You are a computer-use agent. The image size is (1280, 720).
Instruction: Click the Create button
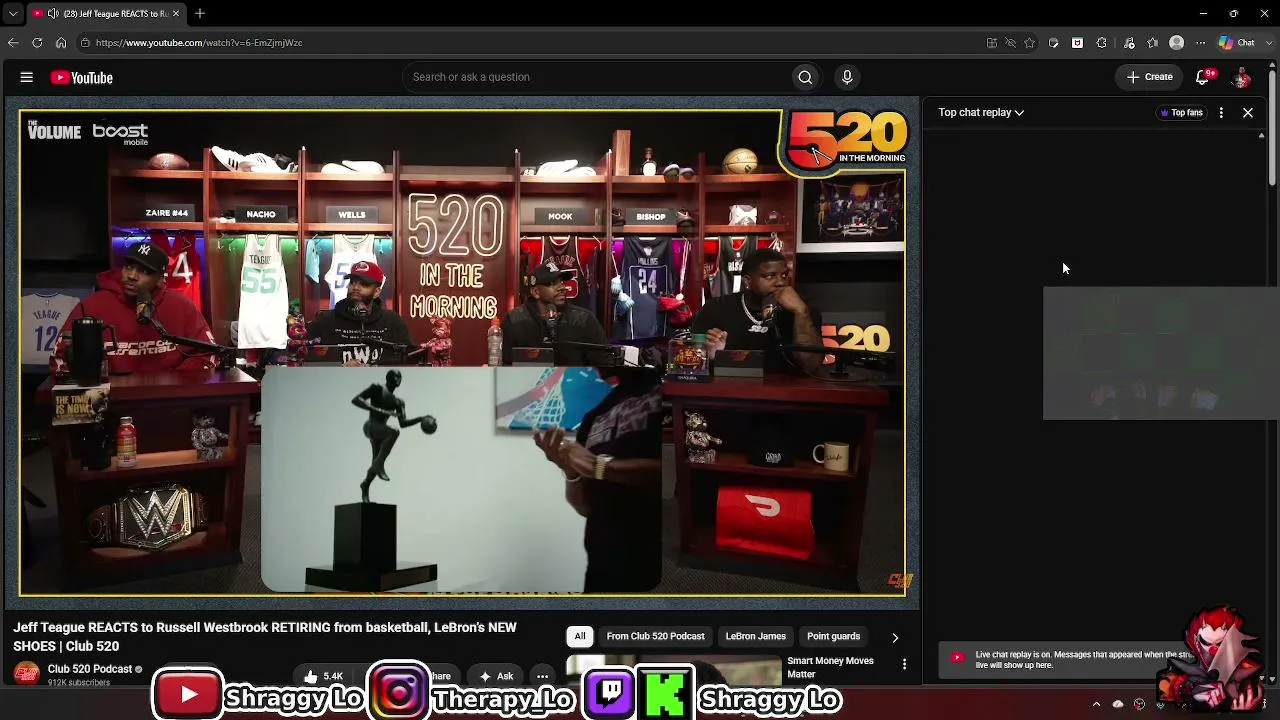pos(1150,77)
